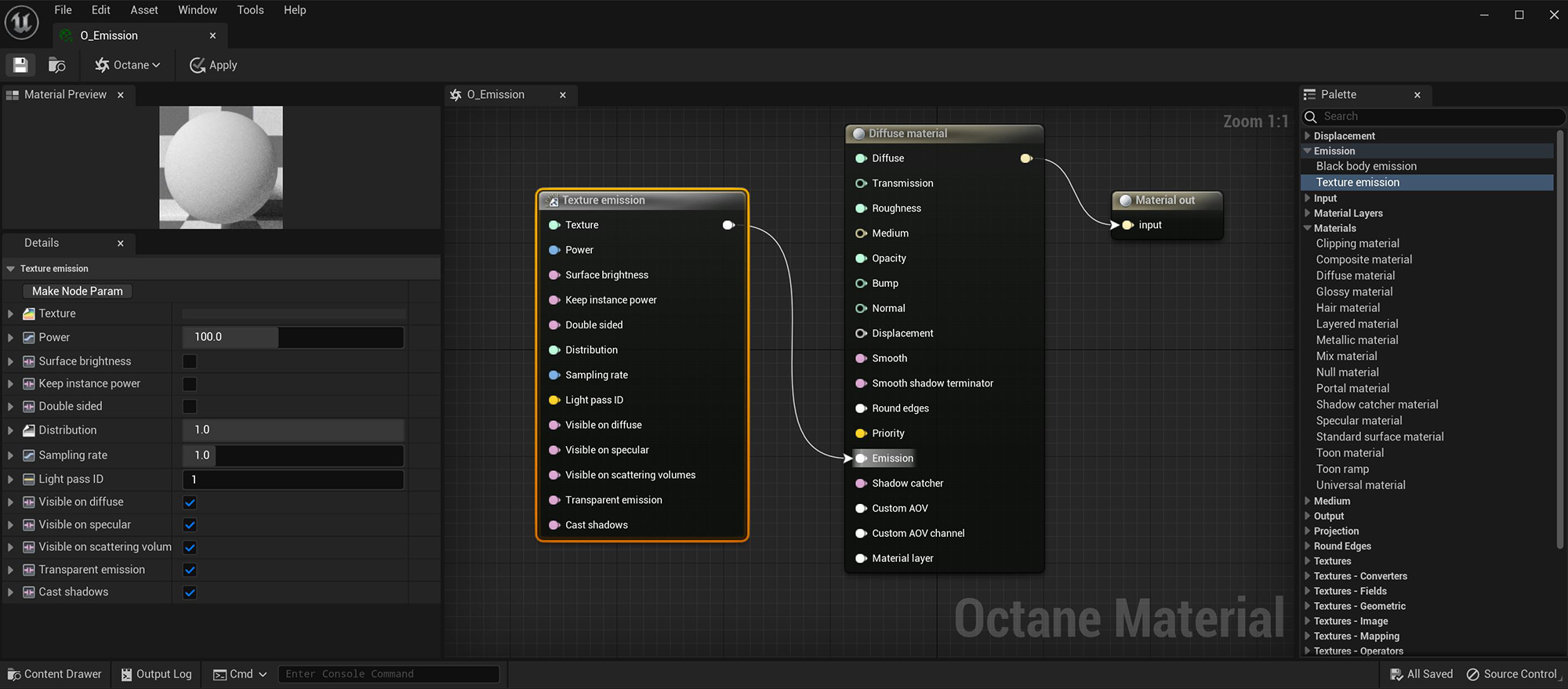Click the Material layer input pin

(x=861, y=559)
